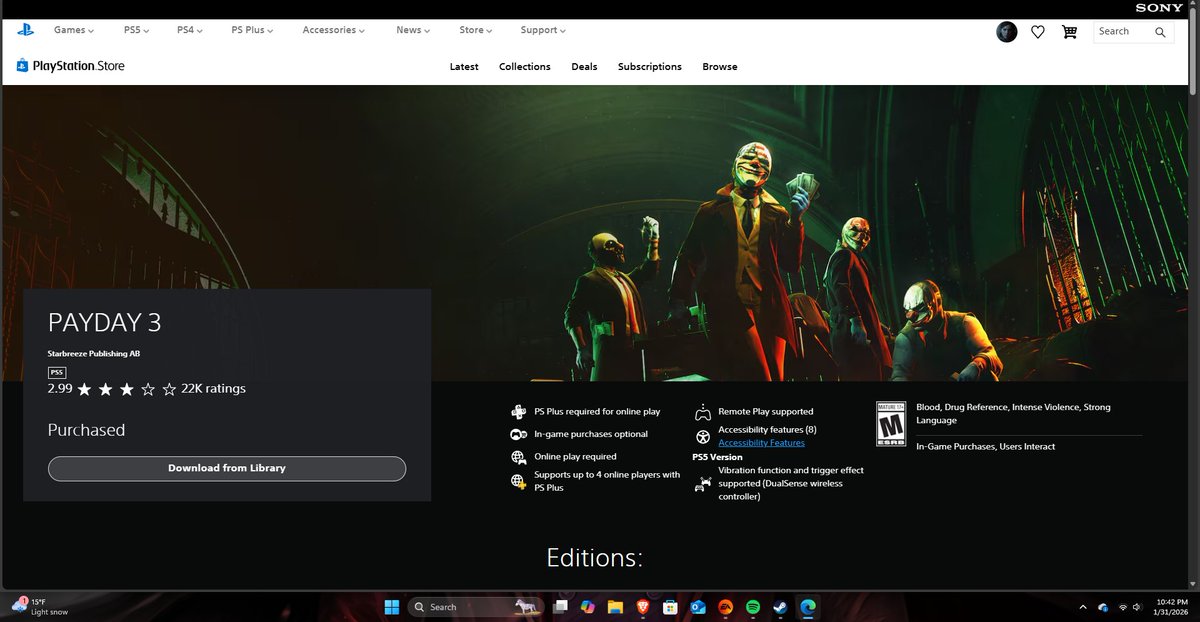Viewport: 1200px width, 622px height.
Task: Click the Purchased status text
Action: [86, 430]
